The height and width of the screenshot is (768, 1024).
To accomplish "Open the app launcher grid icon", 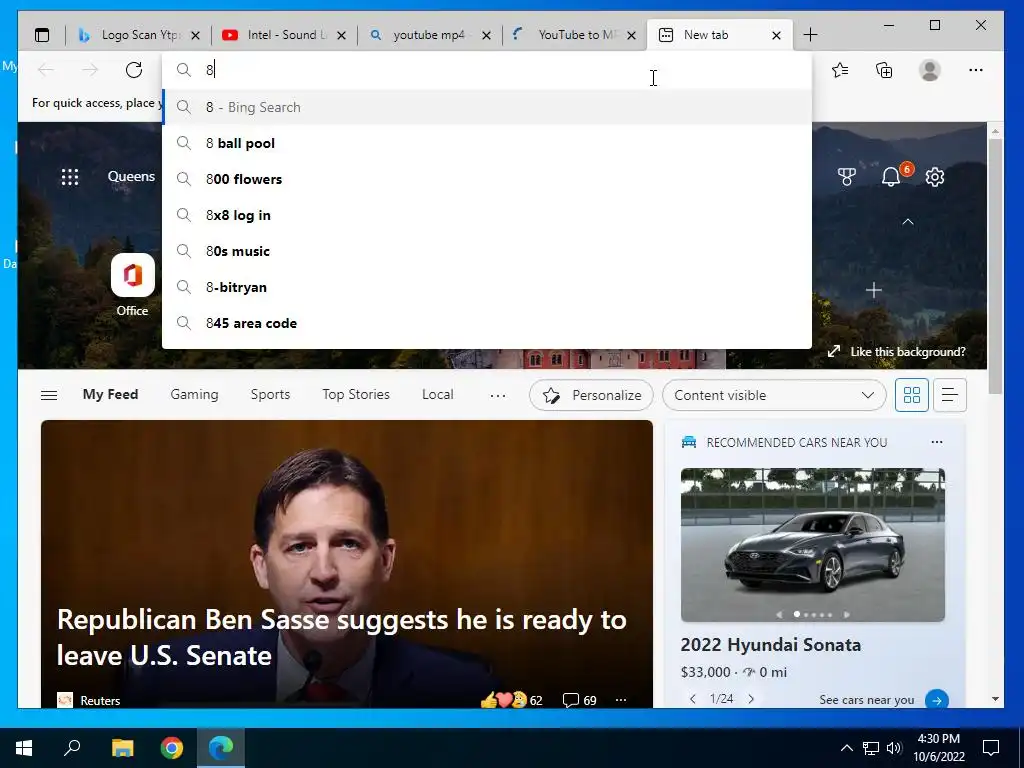I will click(70, 177).
